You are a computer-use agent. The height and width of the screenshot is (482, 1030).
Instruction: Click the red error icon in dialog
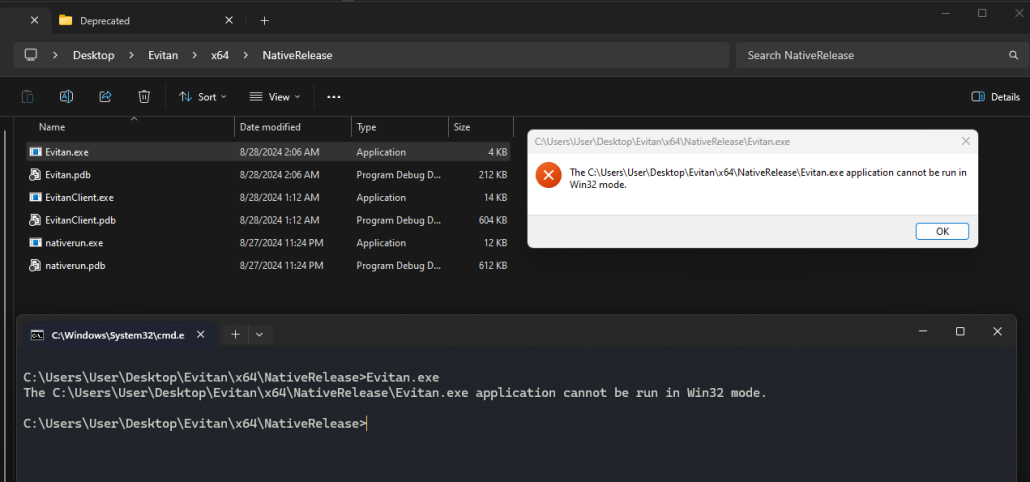pyautogui.click(x=549, y=175)
